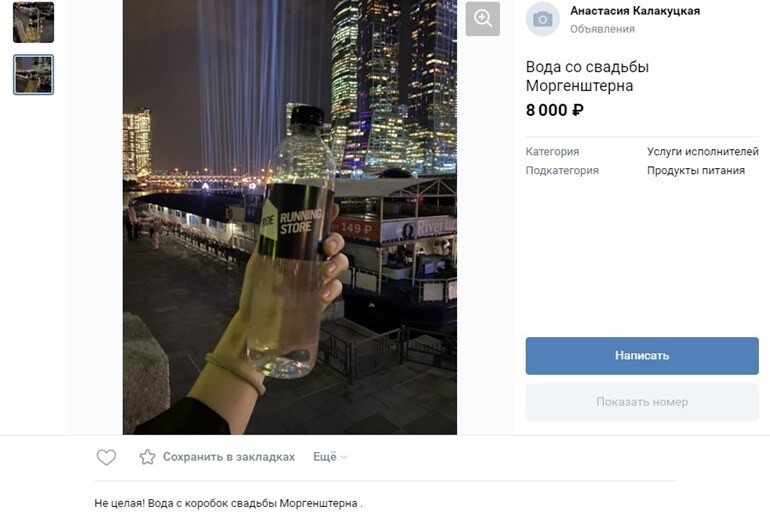Open seller profile Анастасия Калакуцкая
770x518 pixels.
click(635, 11)
